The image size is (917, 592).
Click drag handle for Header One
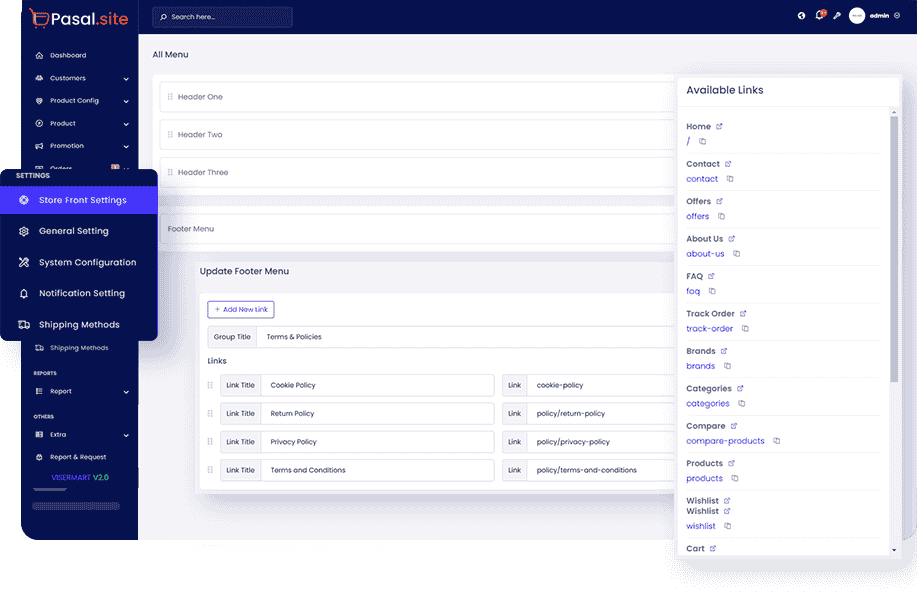pos(170,97)
